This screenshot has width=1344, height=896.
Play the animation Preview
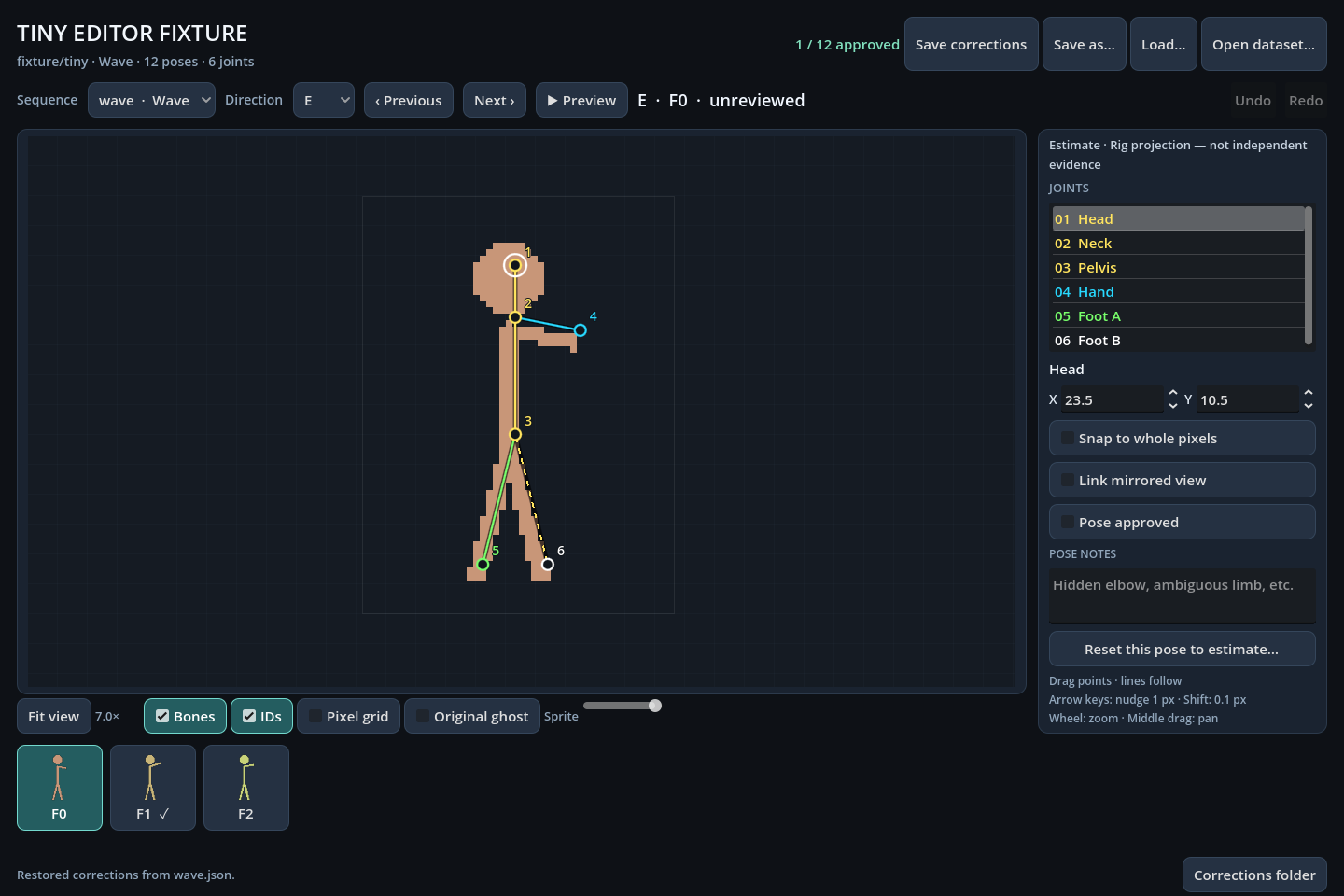581,100
